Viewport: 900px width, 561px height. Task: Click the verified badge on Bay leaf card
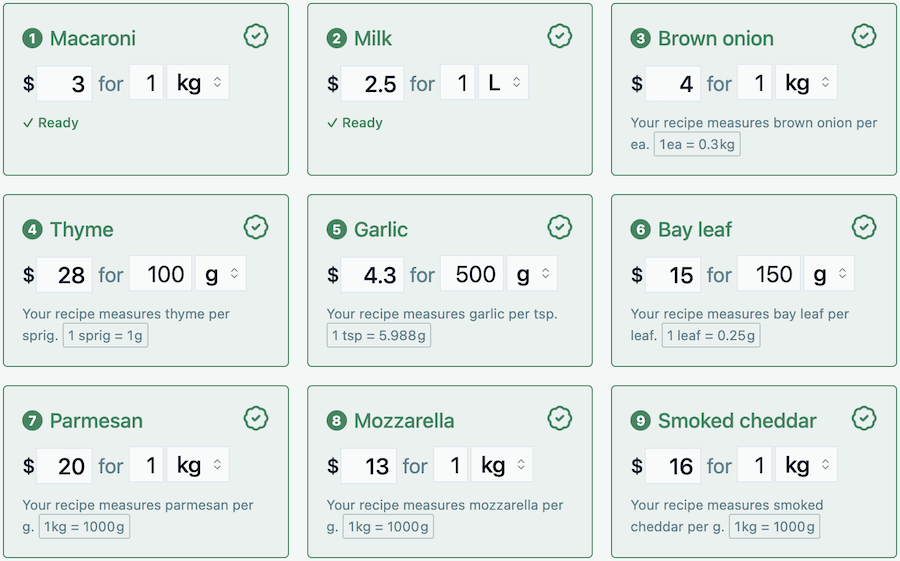[x=864, y=228]
